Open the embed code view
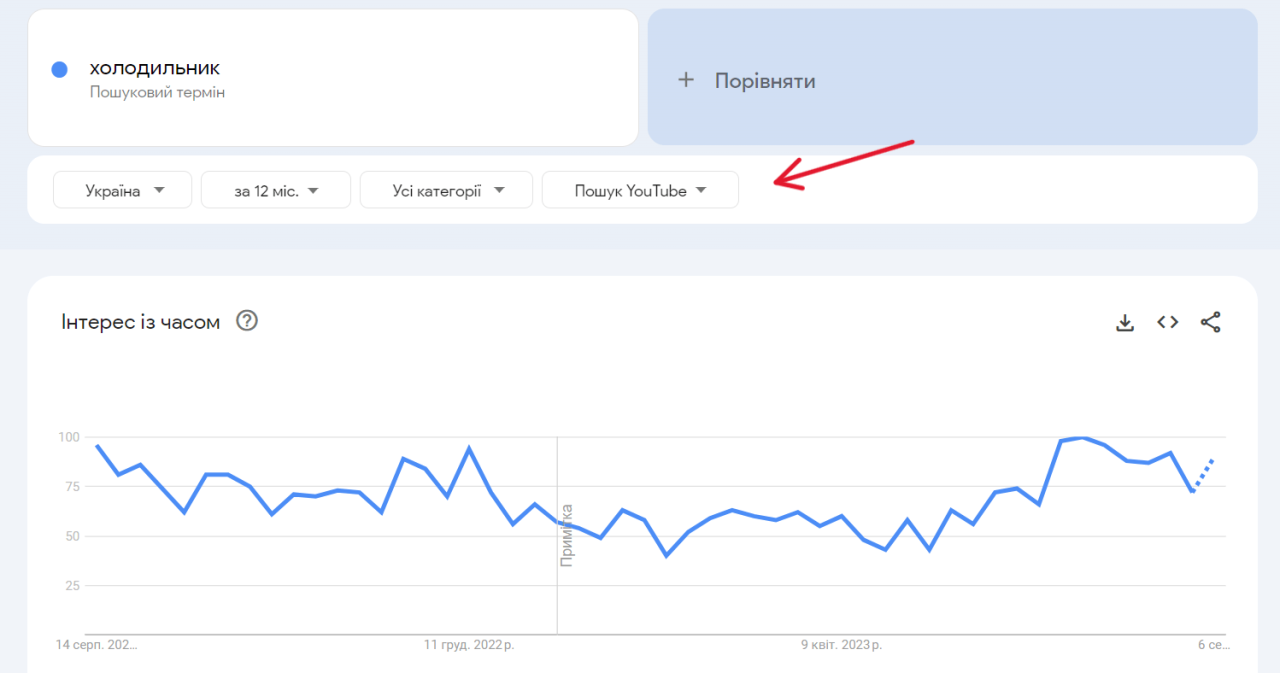1280x673 pixels. (1167, 322)
